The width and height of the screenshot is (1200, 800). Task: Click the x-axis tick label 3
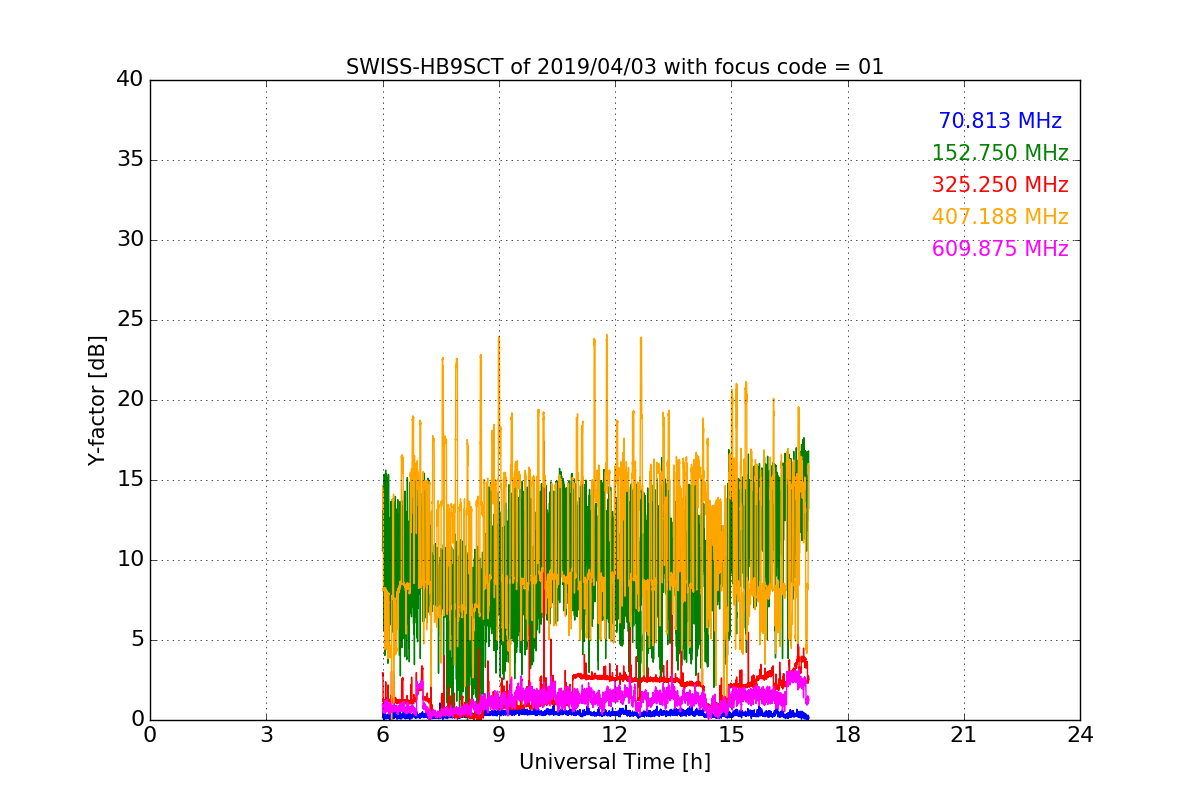point(266,735)
